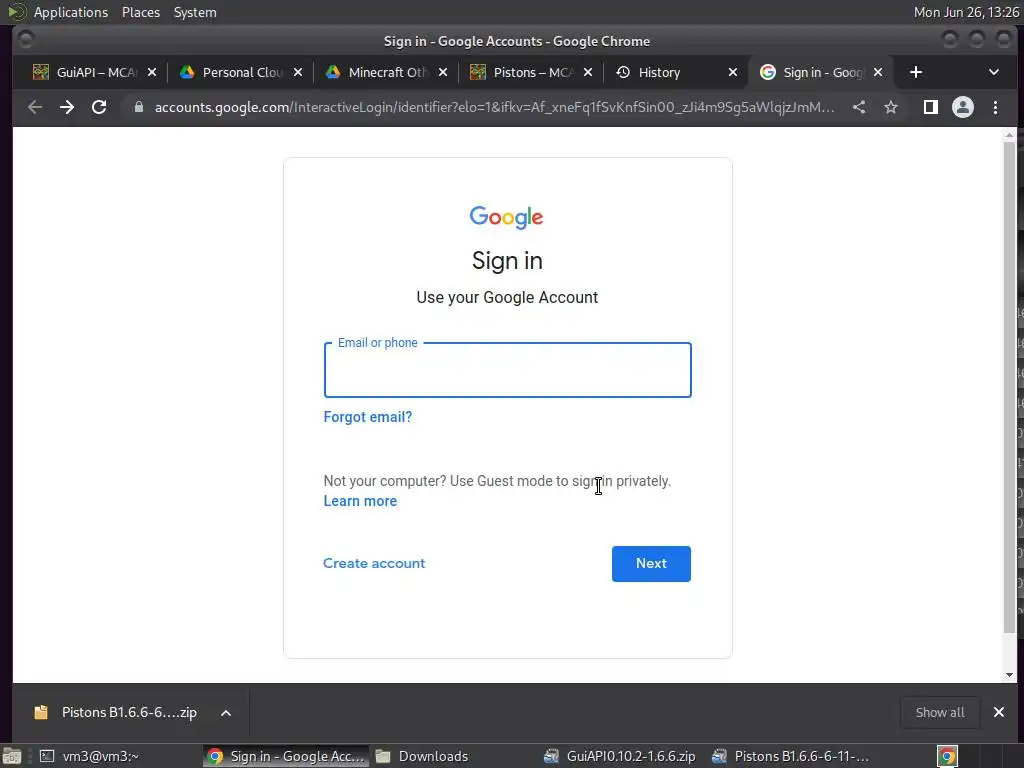Click Show all downloads
This screenshot has height=768, width=1024.
940,712
